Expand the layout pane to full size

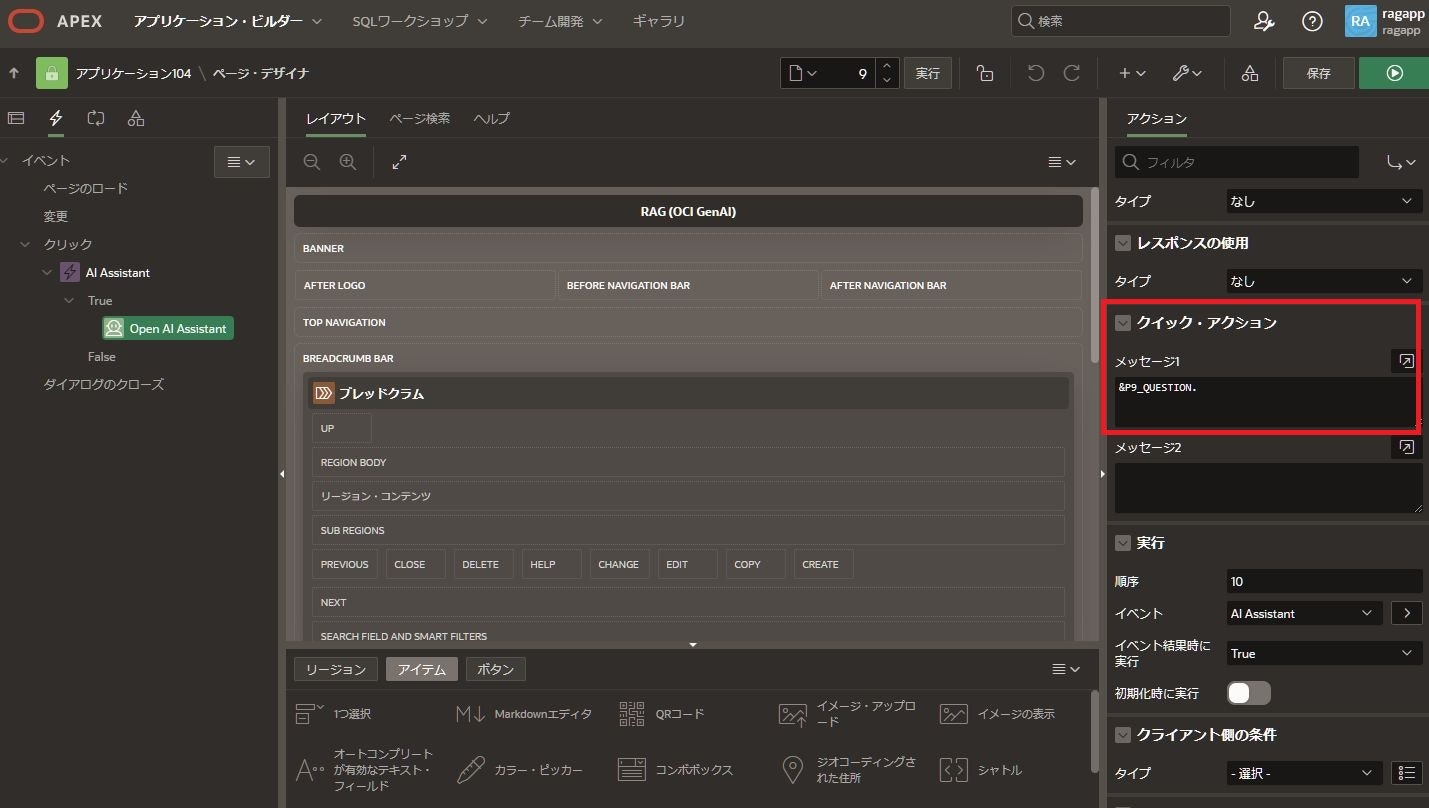399,162
